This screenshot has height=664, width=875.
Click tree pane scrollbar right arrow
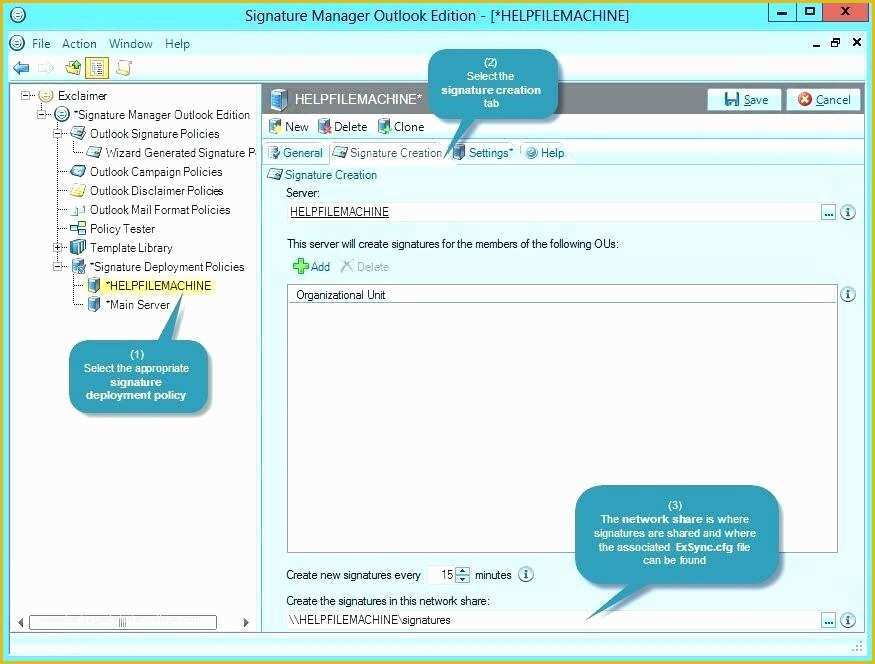pyautogui.click(x=246, y=622)
